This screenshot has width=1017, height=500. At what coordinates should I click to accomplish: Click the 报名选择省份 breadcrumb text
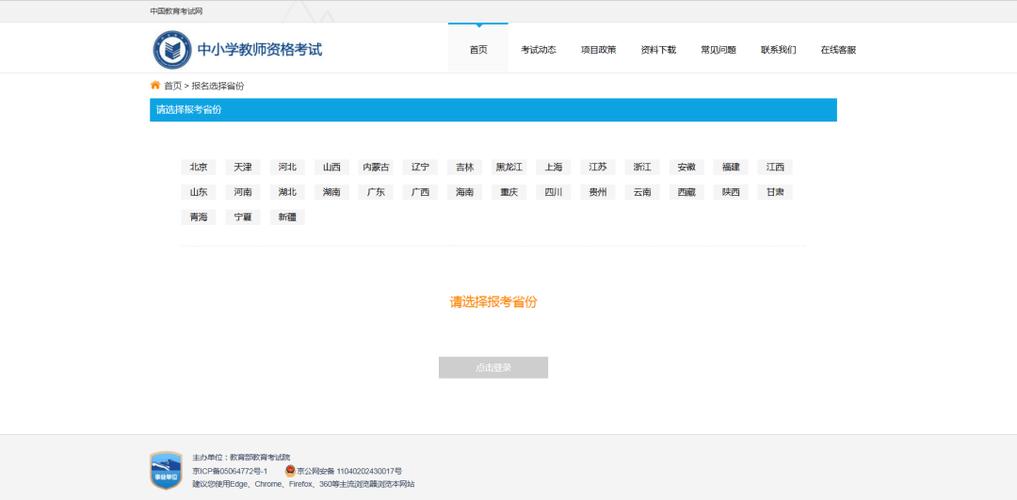[218, 86]
